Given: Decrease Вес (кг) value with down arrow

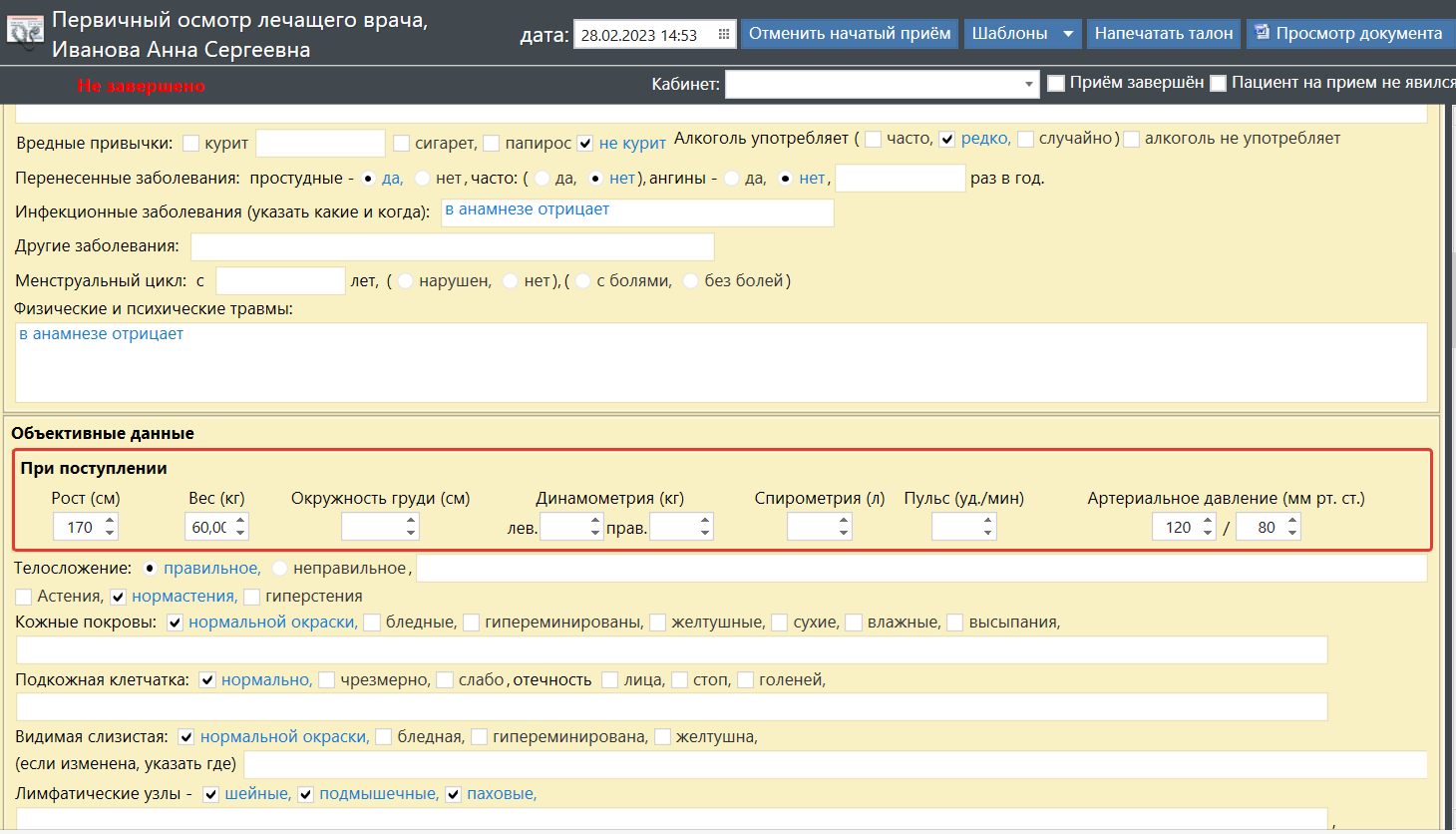Looking at the screenshot, I should click(240, 533).
